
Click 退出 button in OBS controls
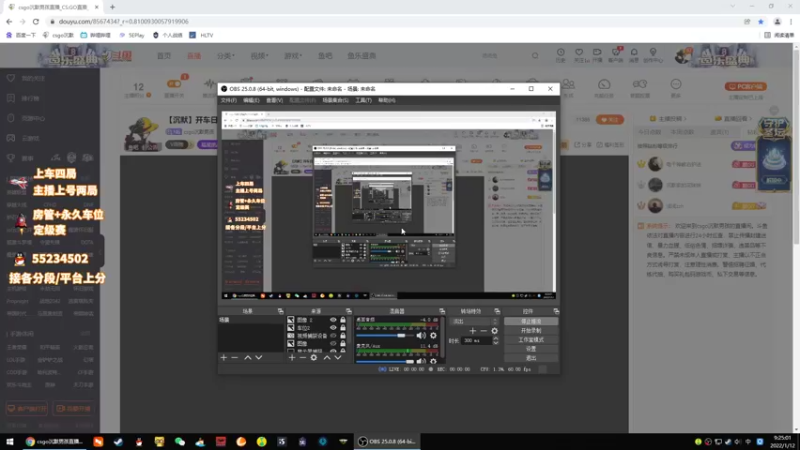coord(531,358)
